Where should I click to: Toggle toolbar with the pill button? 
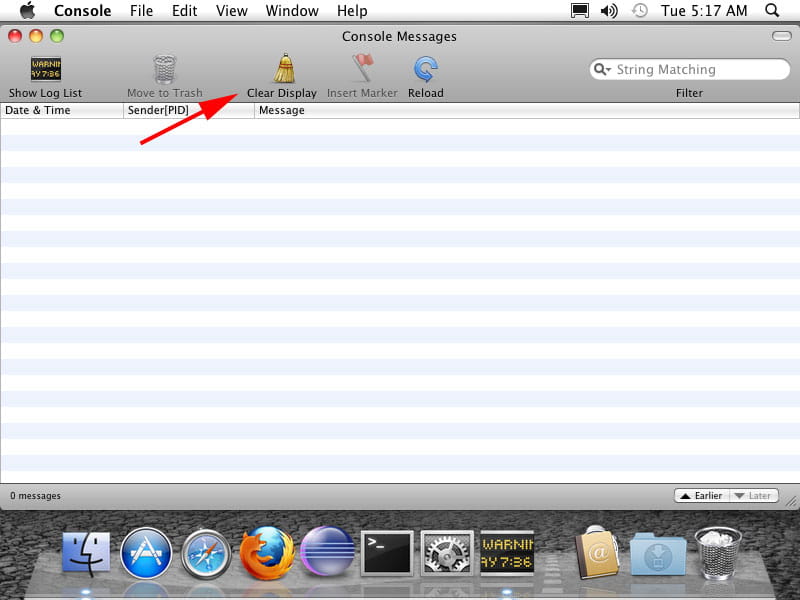[781, 36]
